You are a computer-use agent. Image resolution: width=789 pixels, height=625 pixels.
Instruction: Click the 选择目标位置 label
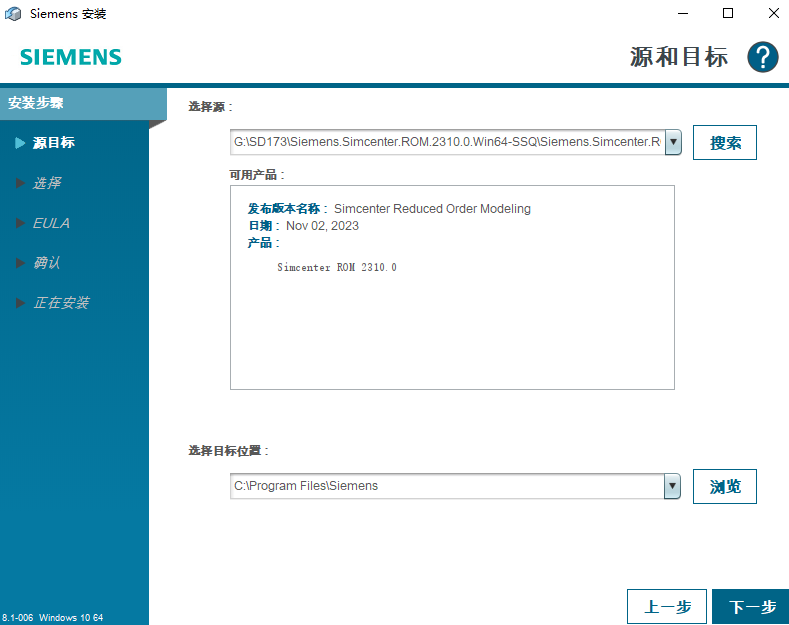(x=228, y=450)
